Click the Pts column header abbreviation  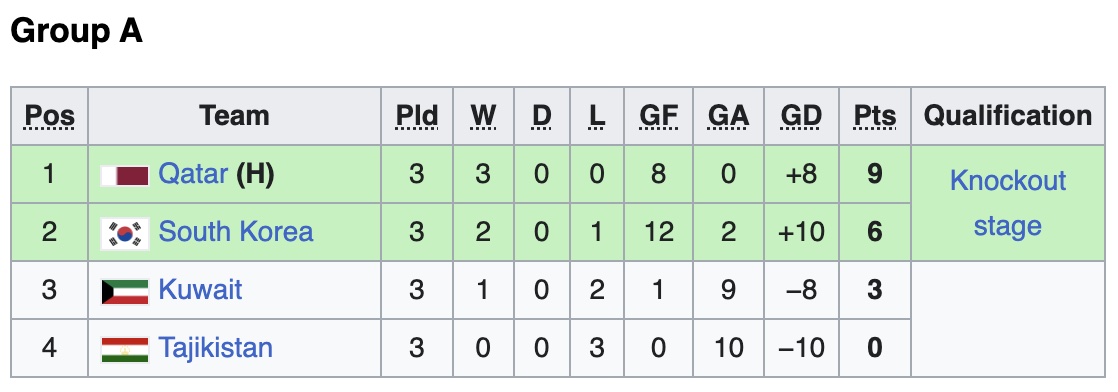(875, 115)
